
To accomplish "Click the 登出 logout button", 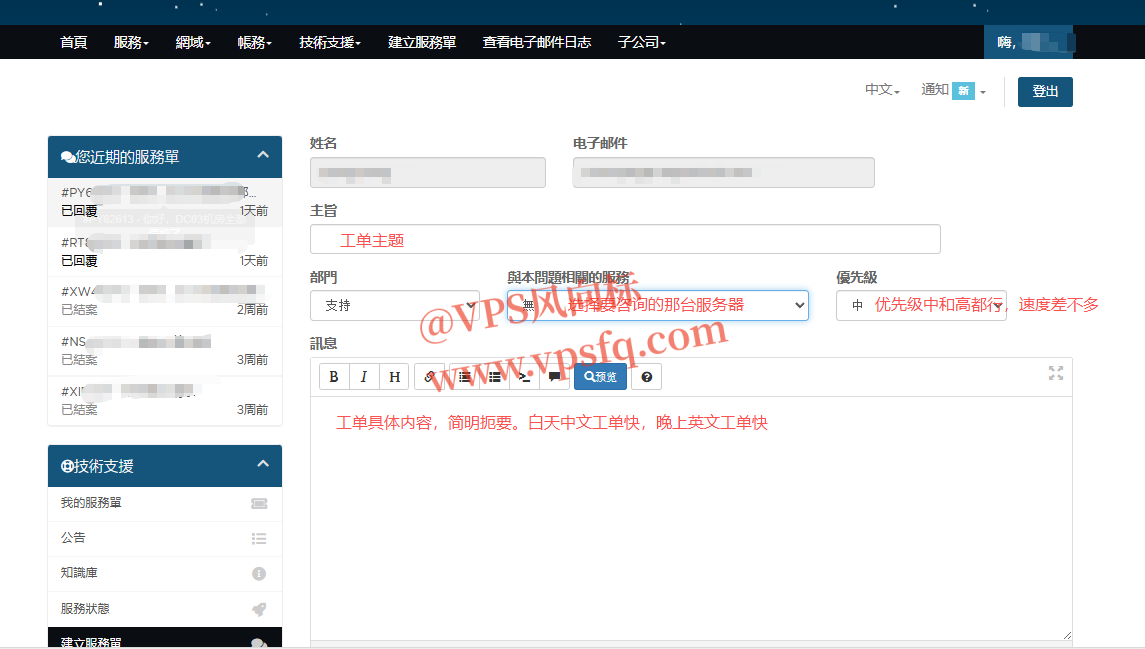I will (1045, 91).
